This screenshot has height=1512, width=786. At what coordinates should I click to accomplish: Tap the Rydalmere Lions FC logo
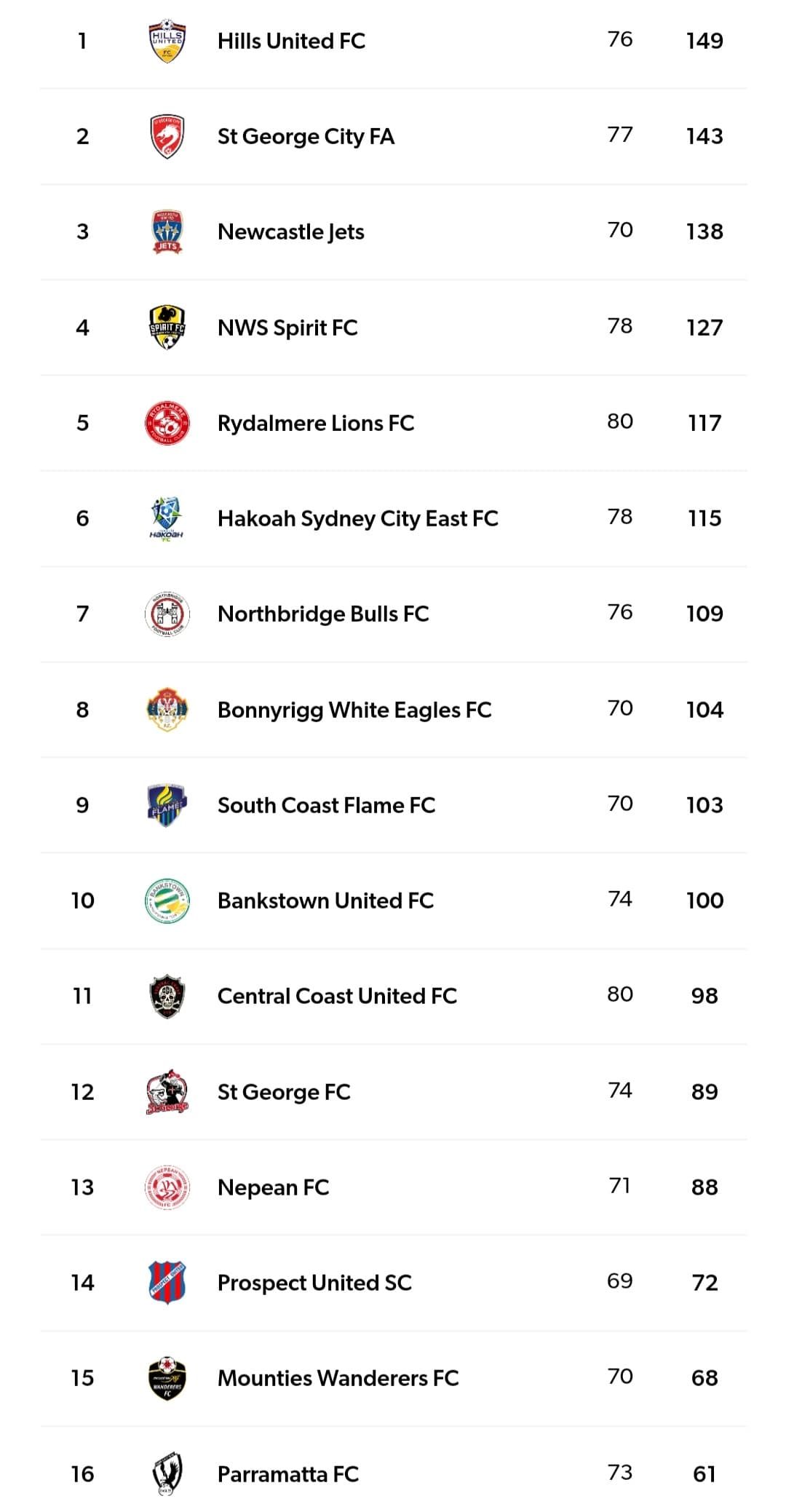[x=167, y=423]
